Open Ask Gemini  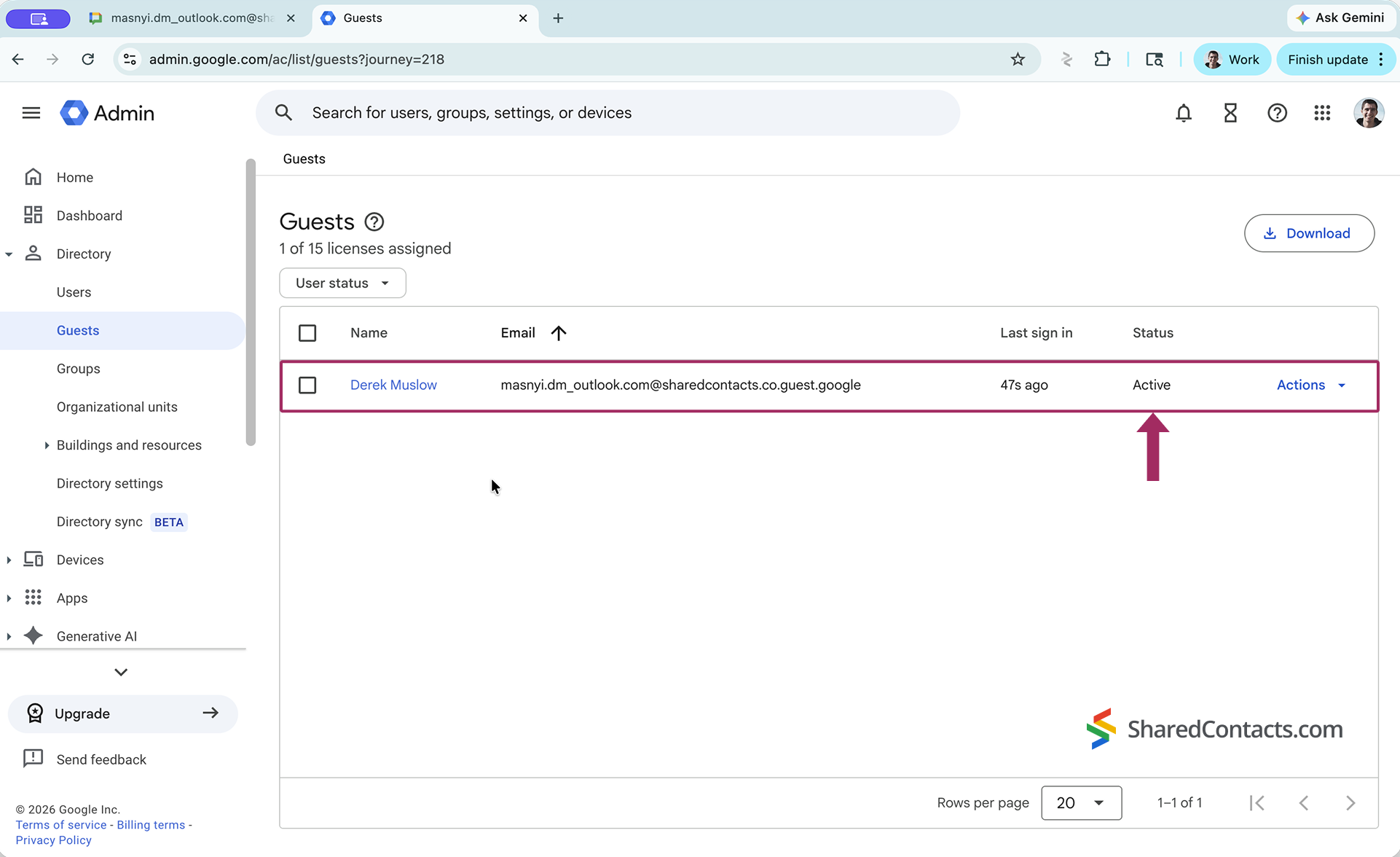[x=1341, y=17]
